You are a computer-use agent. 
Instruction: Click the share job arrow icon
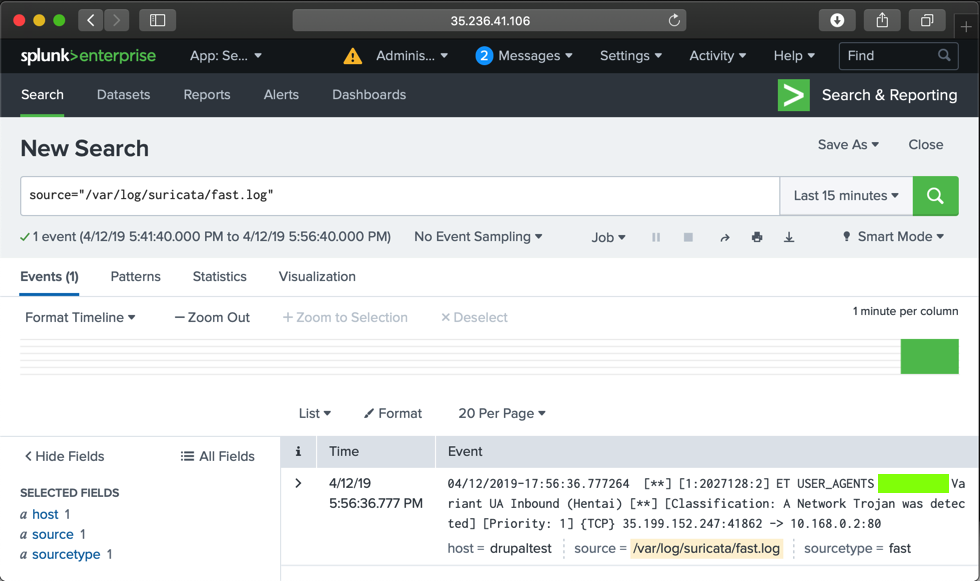click(x=724, y=237)
